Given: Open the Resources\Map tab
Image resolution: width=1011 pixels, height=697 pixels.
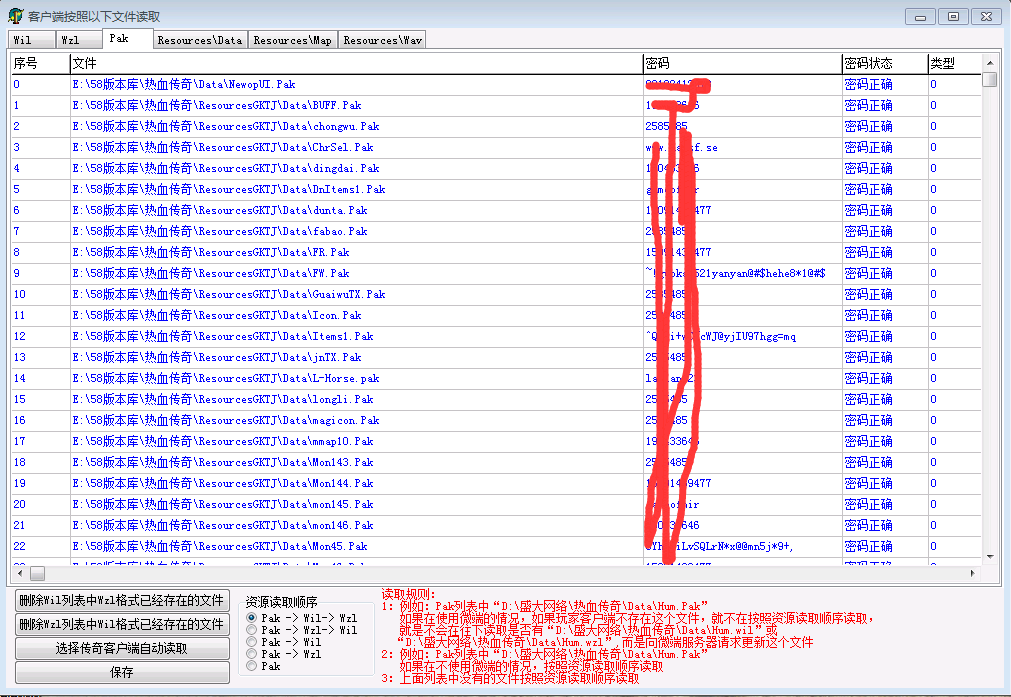Looking at the screenshot, I should point(293,40).
